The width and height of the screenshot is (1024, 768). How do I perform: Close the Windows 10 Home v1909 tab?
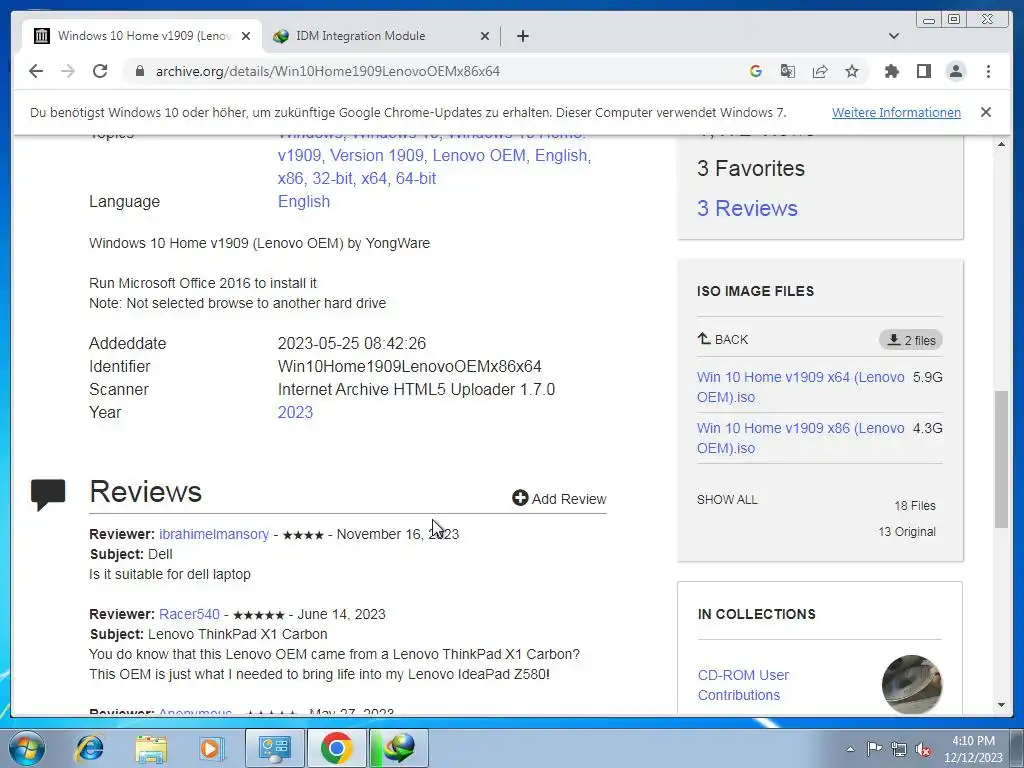tap(246, 36)
